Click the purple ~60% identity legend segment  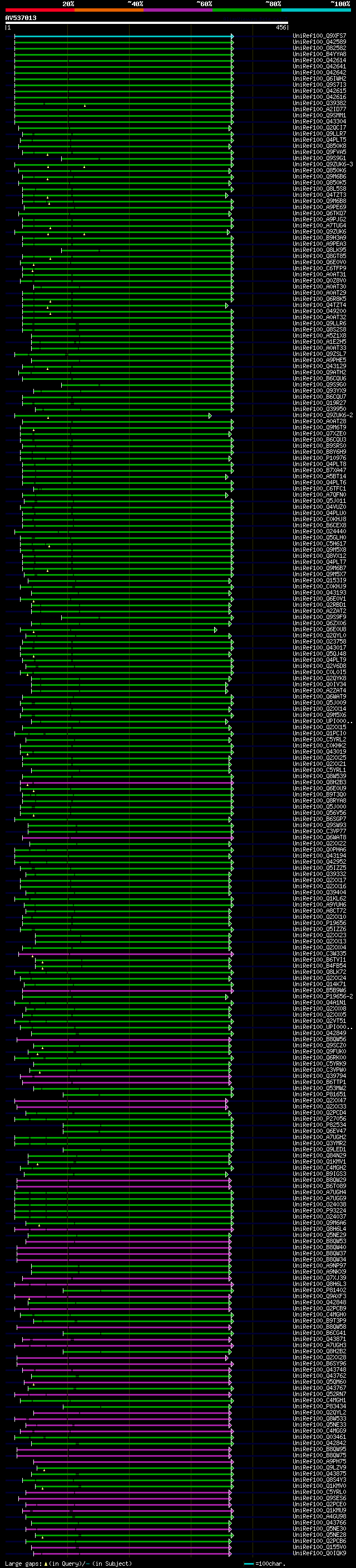(x=177, y=10)
